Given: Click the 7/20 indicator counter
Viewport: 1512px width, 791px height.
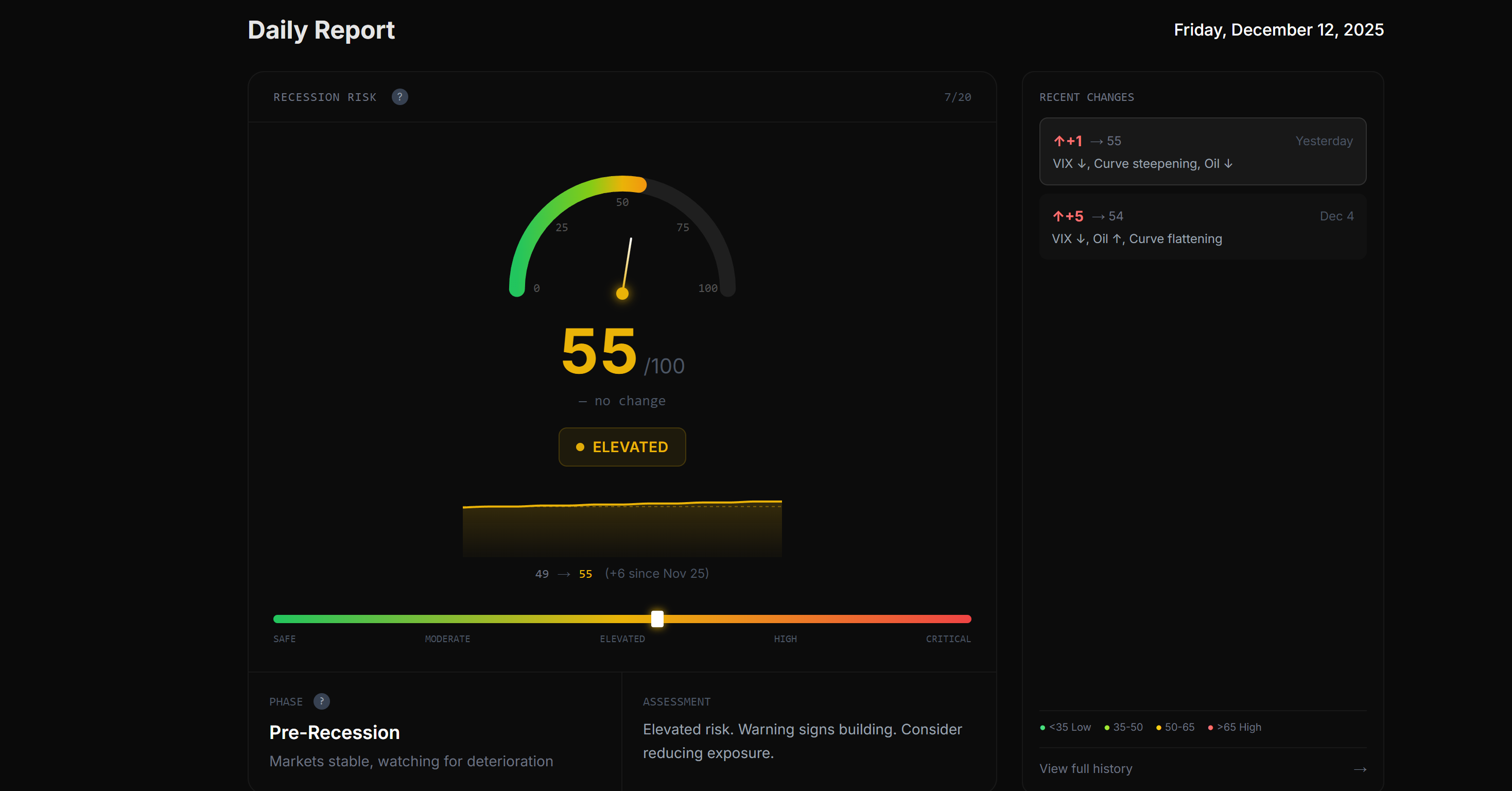Looking at the screenshot, I should [958, 97].
